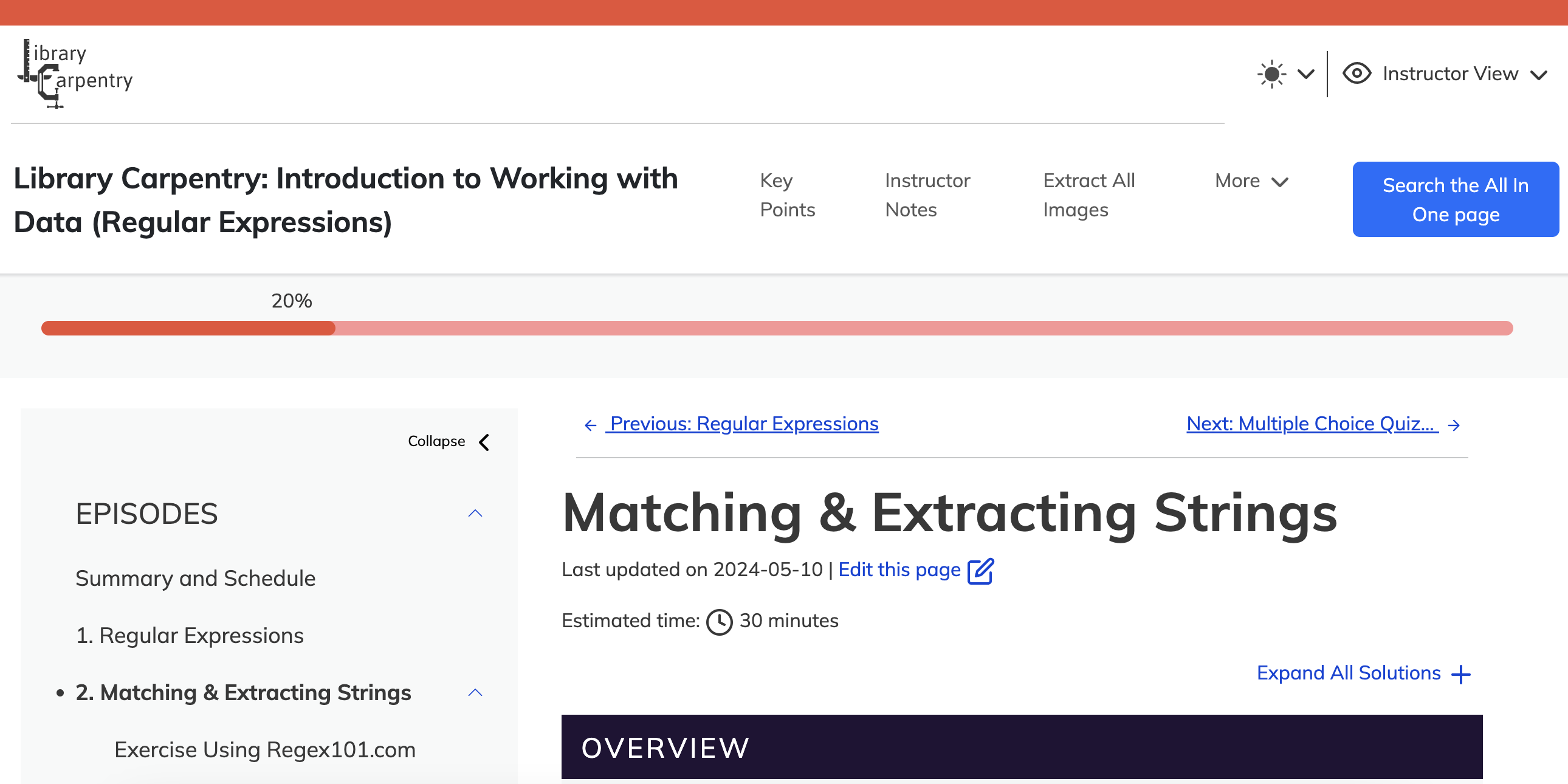Open Key Points page
The image size is (1568, 784).
pyautogui.click(x=788, y=194)
